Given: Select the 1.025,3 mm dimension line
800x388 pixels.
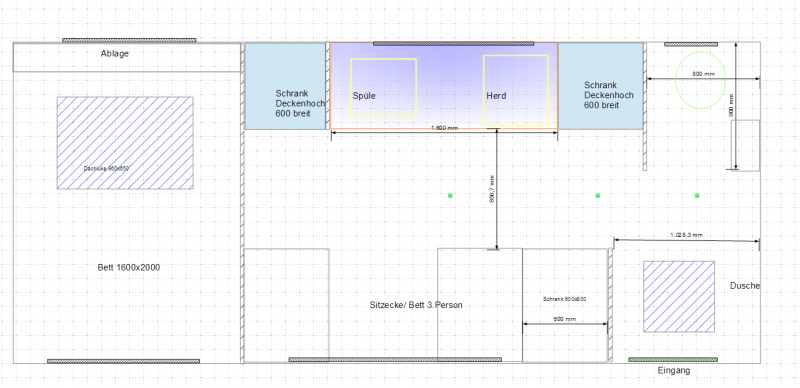Looking at the screenshot, I should [x=687, y=239].
